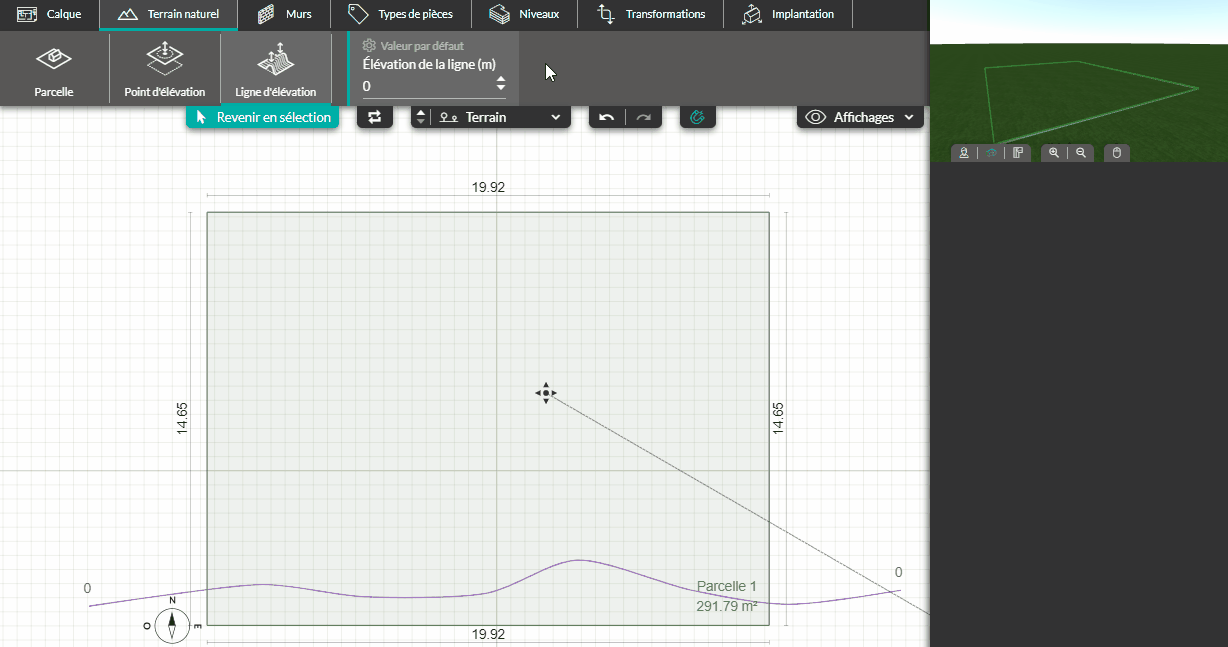Toggle the magnet snapping button

click(698, 117)
